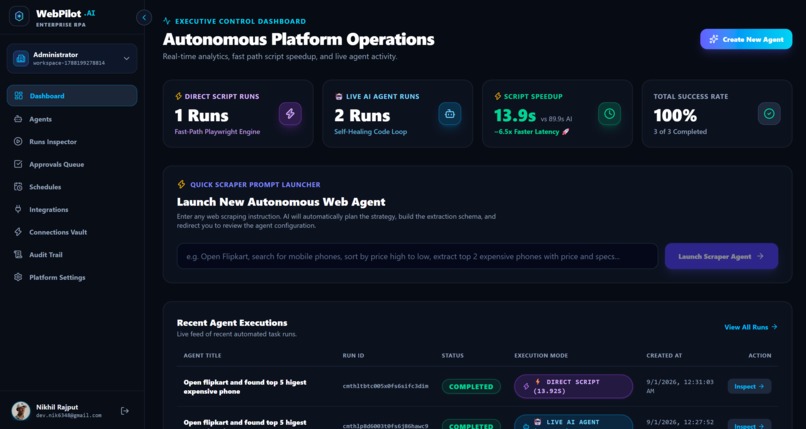Open the Integrations page
This screenshot has height=429, width=806.
(x=72, y=210)
